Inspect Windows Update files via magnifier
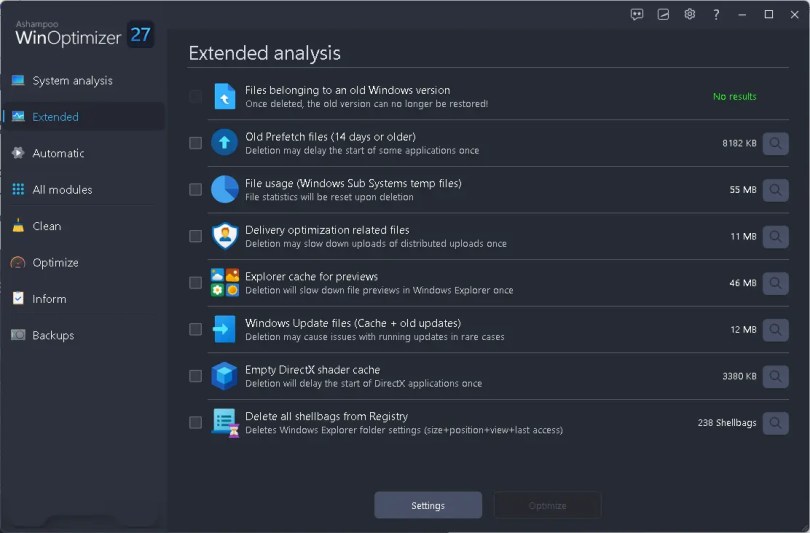 (775, 330)
